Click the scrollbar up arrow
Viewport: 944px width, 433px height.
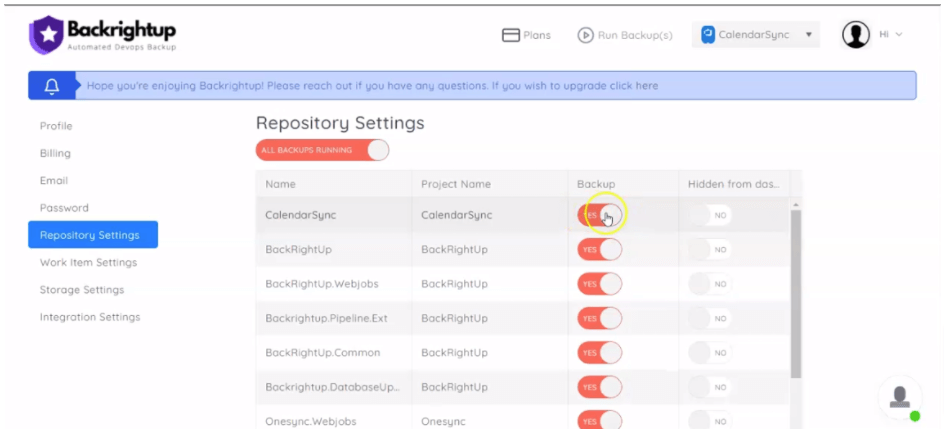point(796,205)
